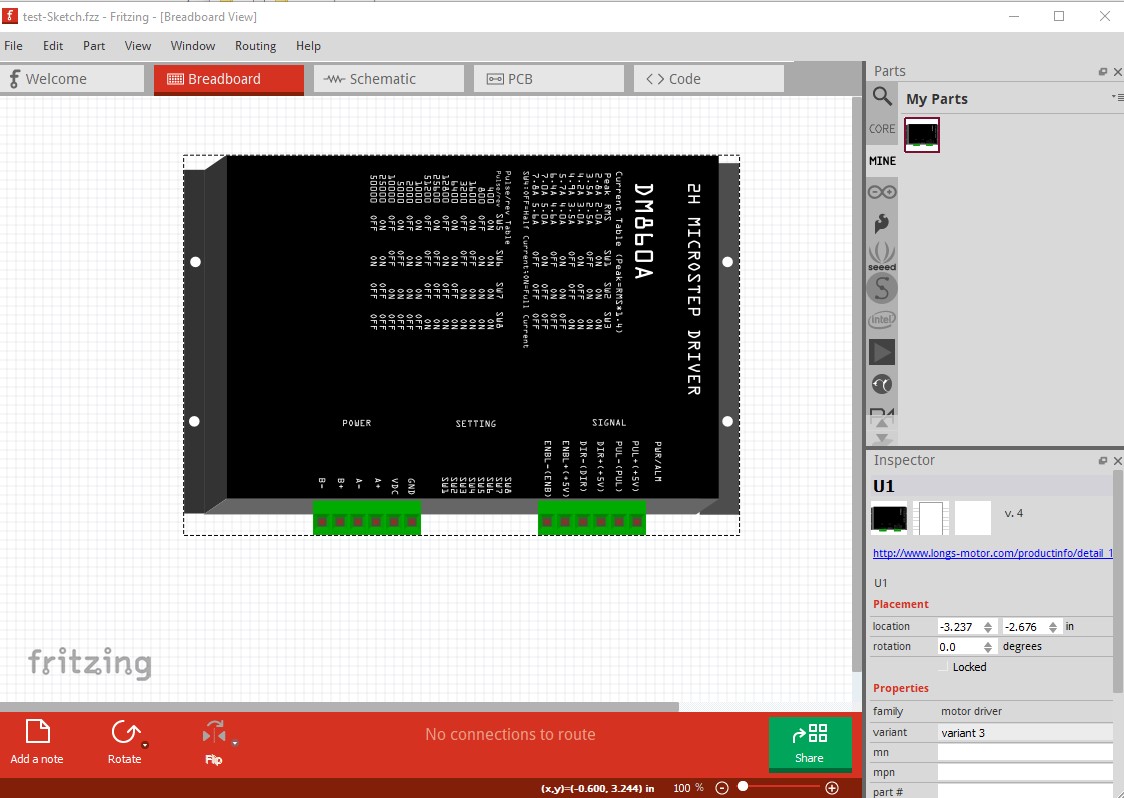This screenshot has width=1124, height=798.
Task: Select the MINE parts bin
Action: (882, 161)
